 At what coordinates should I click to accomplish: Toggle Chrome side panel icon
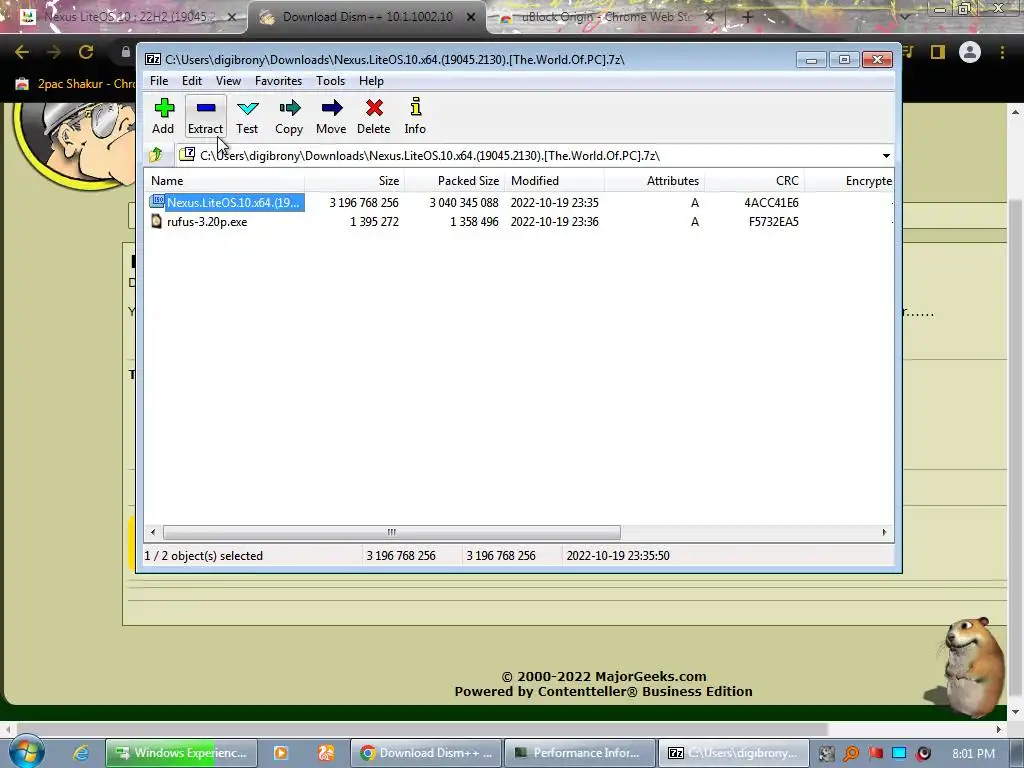tap(938, 52)
